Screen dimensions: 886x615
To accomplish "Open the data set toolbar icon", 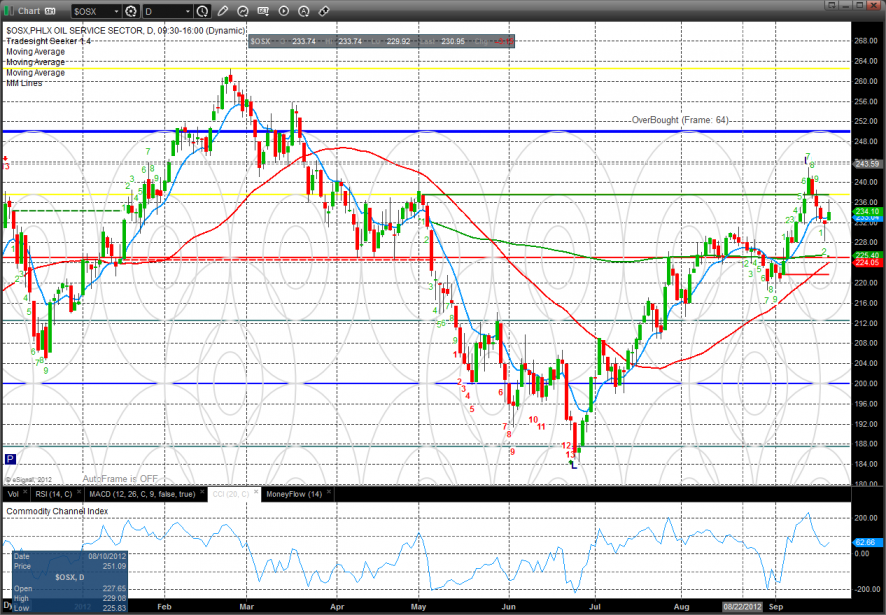I will click(263, 11).
